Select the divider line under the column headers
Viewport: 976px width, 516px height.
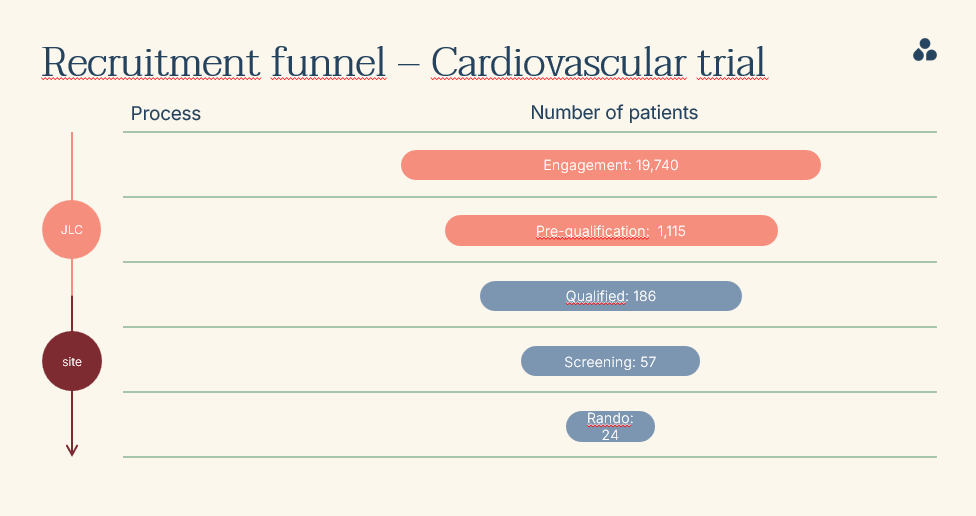(x=530, y=132)
